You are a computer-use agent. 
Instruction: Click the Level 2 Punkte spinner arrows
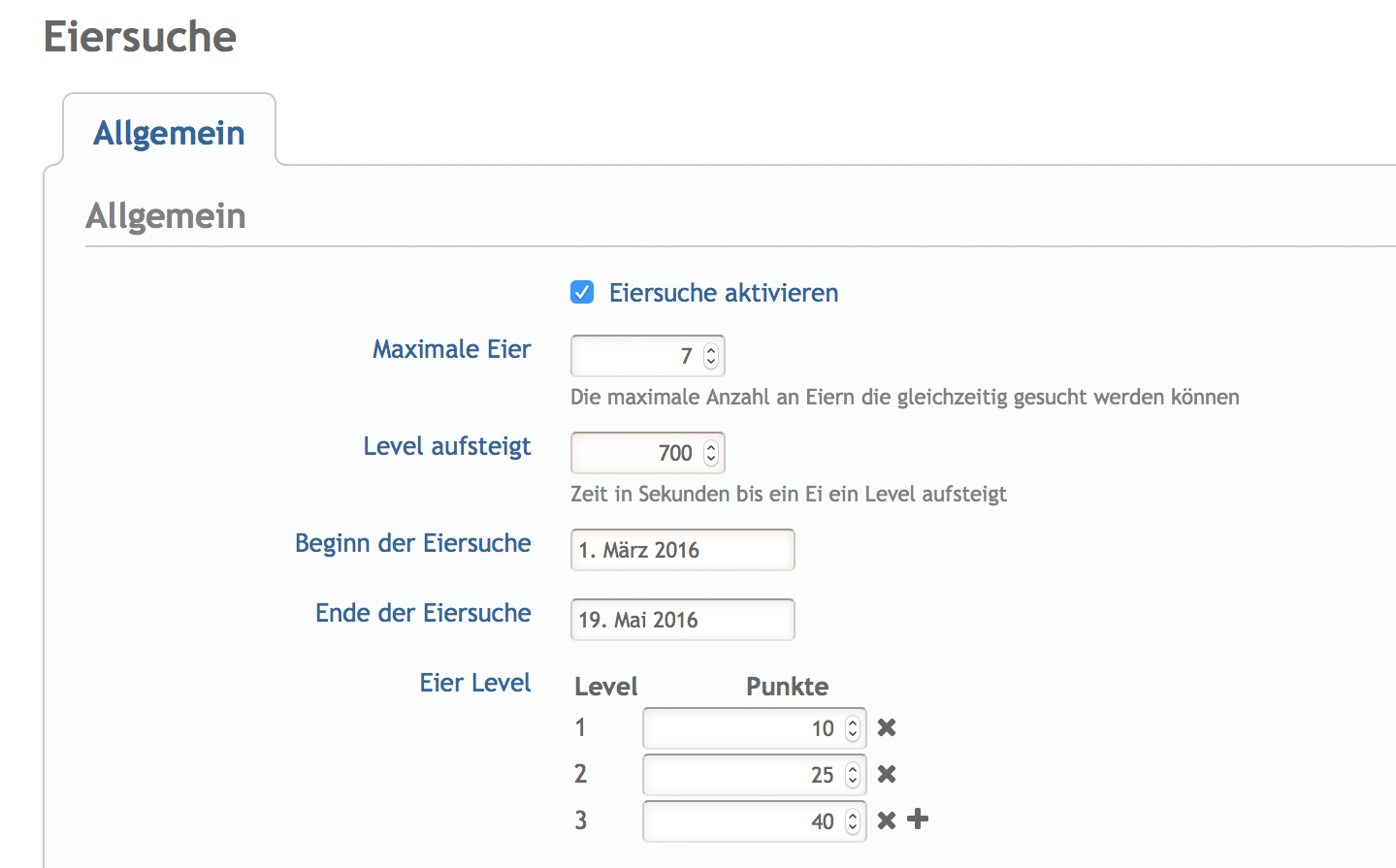tap(853, 775)
